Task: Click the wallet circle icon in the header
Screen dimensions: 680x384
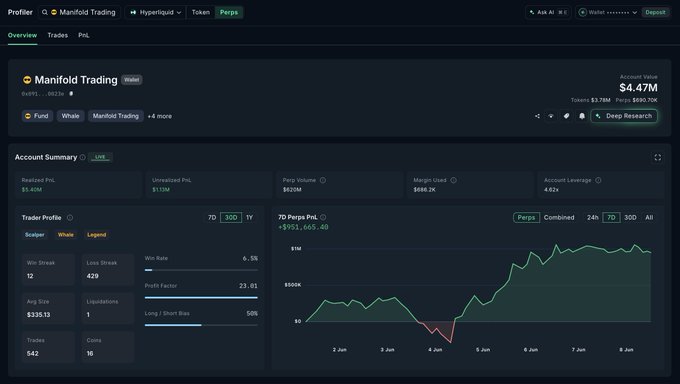Action: [582, 12]
